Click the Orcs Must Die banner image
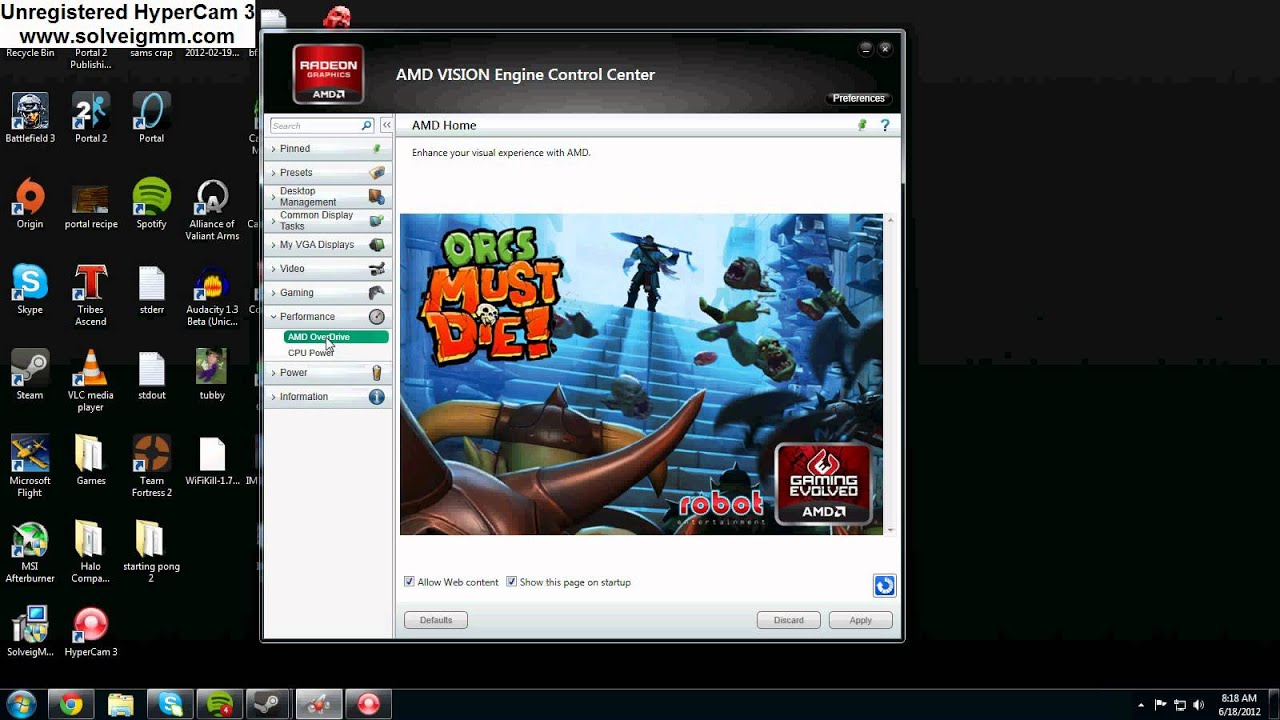 641,374
